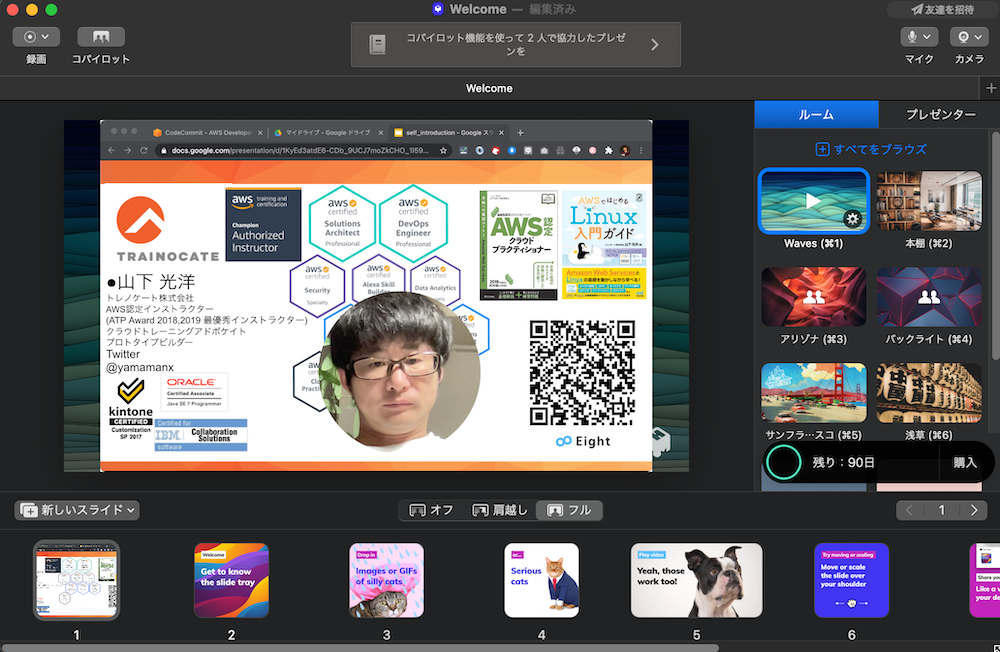Image resolution: width=1000 pixels, height=652 pixels.
Task: Click the Copilot (コパイロット) button
Action: 101,37
